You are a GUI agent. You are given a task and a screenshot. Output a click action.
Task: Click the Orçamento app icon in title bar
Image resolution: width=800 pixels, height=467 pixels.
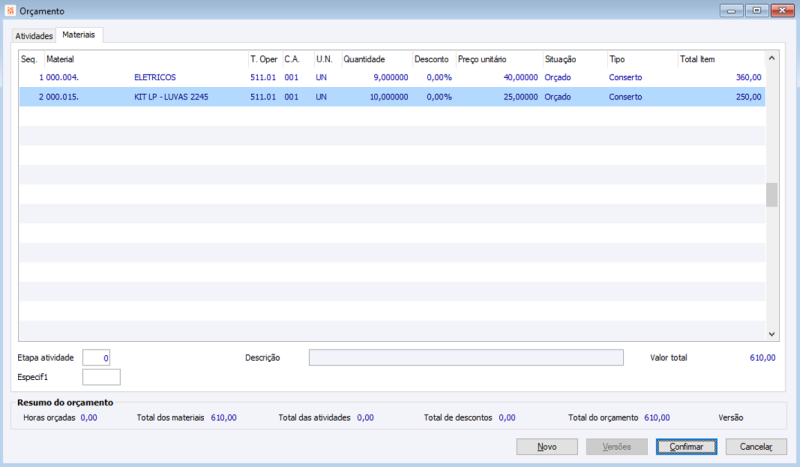point(10,11)
